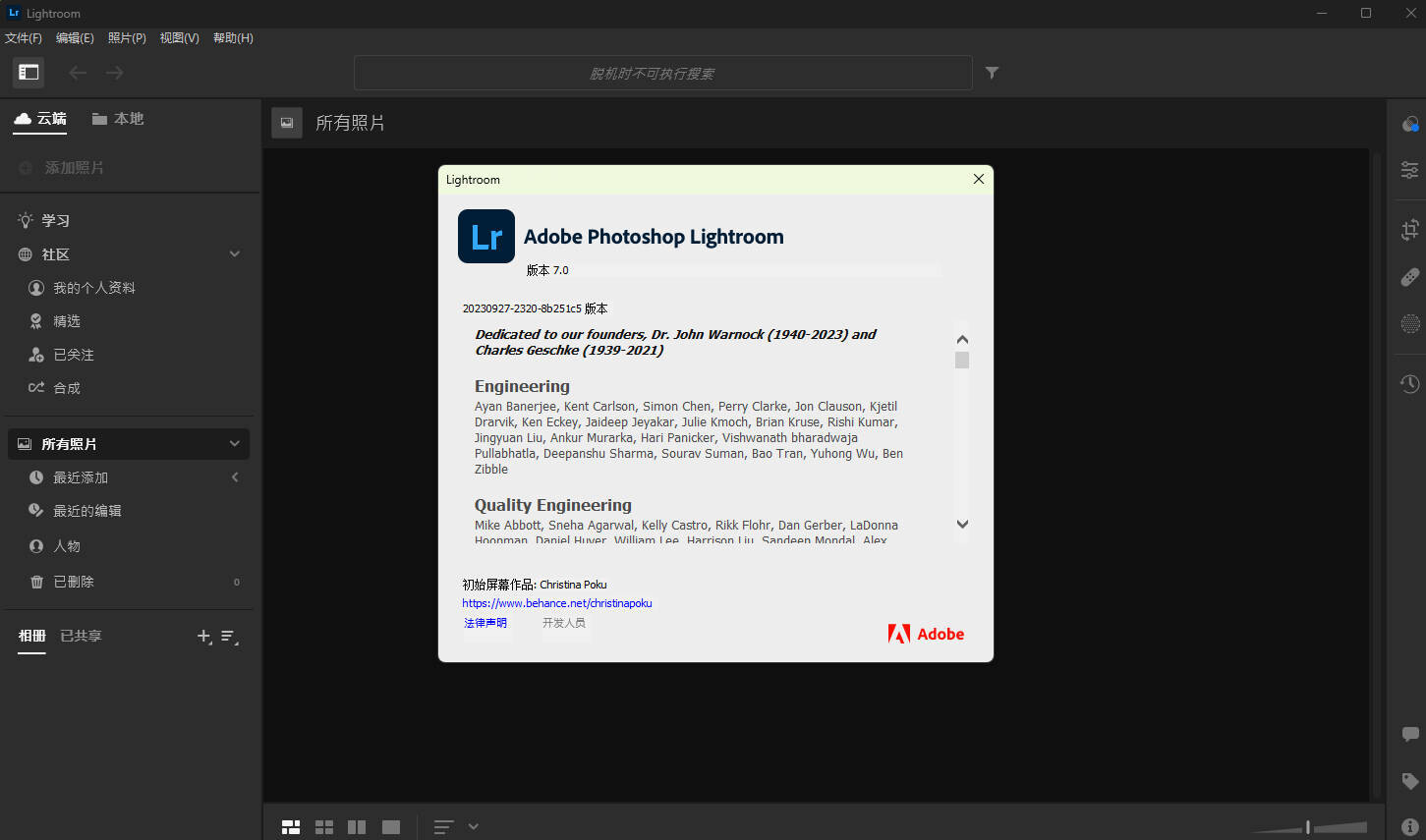Viewport: 1426px width, 840px height.
Task: Switch to Photo Grid view
Action: (x=291, y=827)
